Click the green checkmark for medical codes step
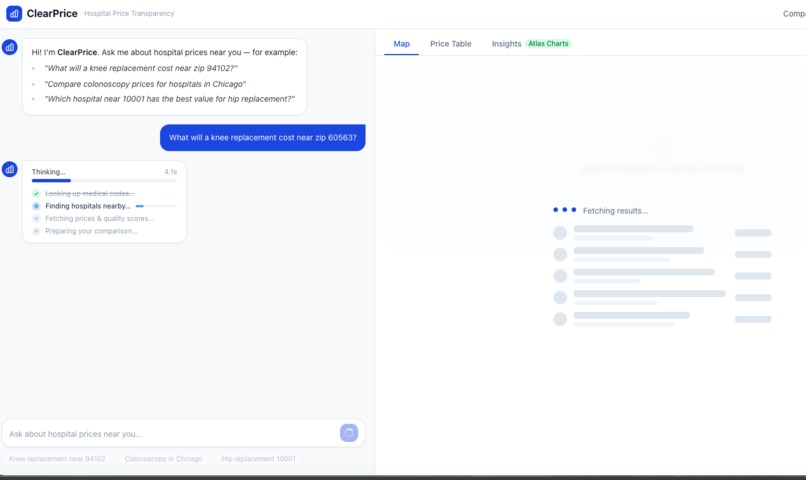 click(x=36, y=193)
